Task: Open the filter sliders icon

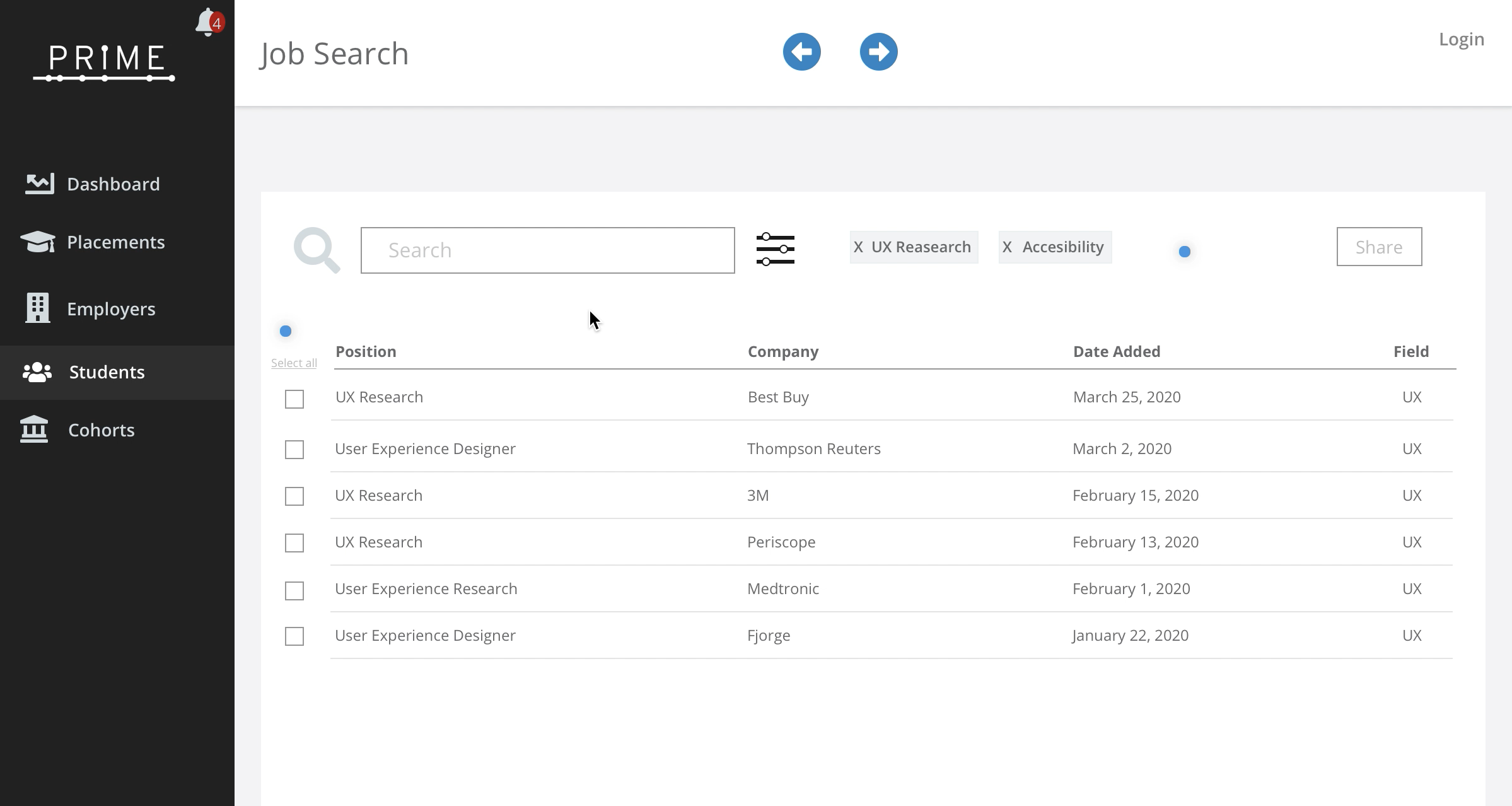Action: pyautogui.click(x=775, y=249)
